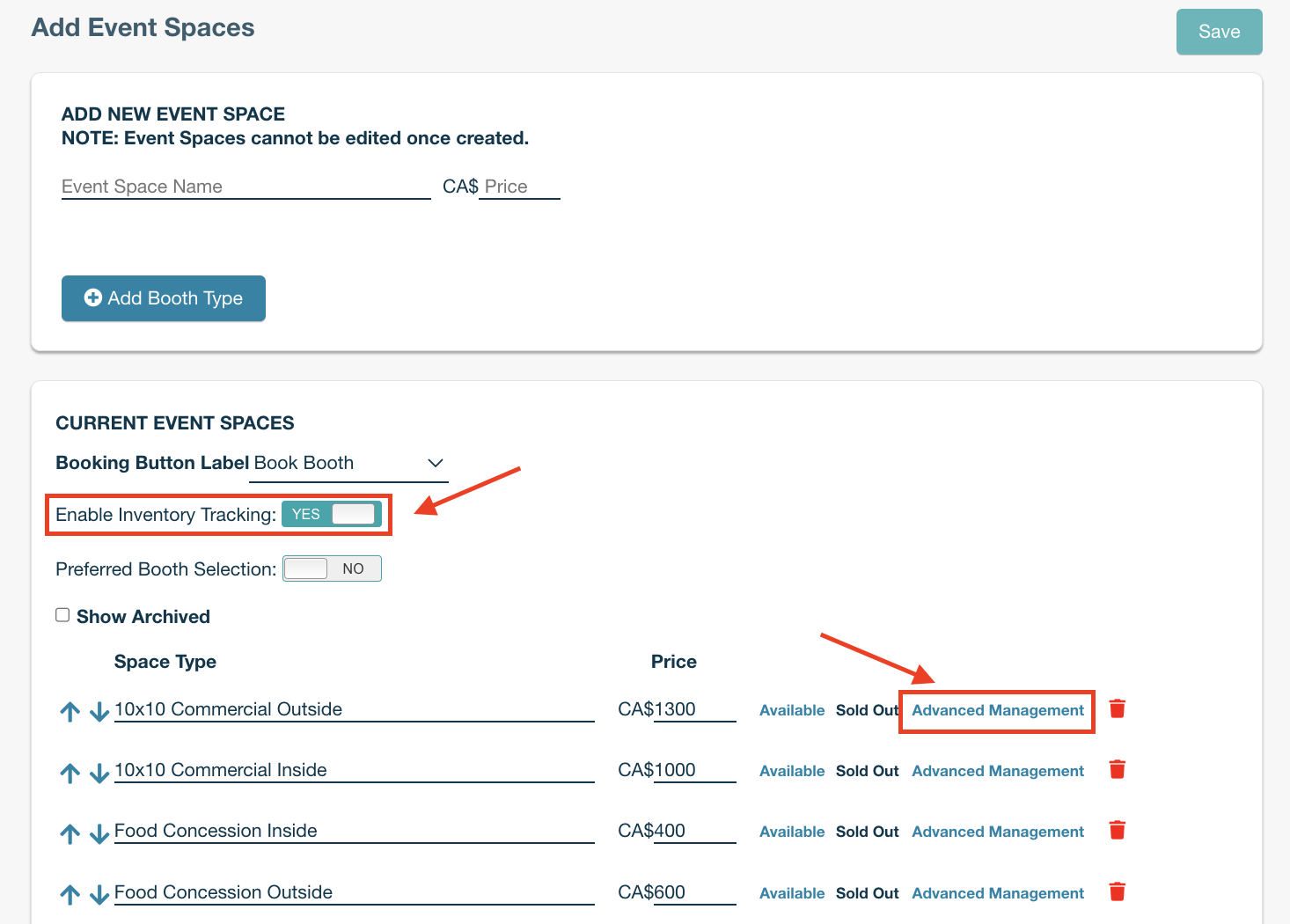Click the CURRENT EVENT SPACES heading
This screenshot has height=924, width=1290.
[175, 423]
